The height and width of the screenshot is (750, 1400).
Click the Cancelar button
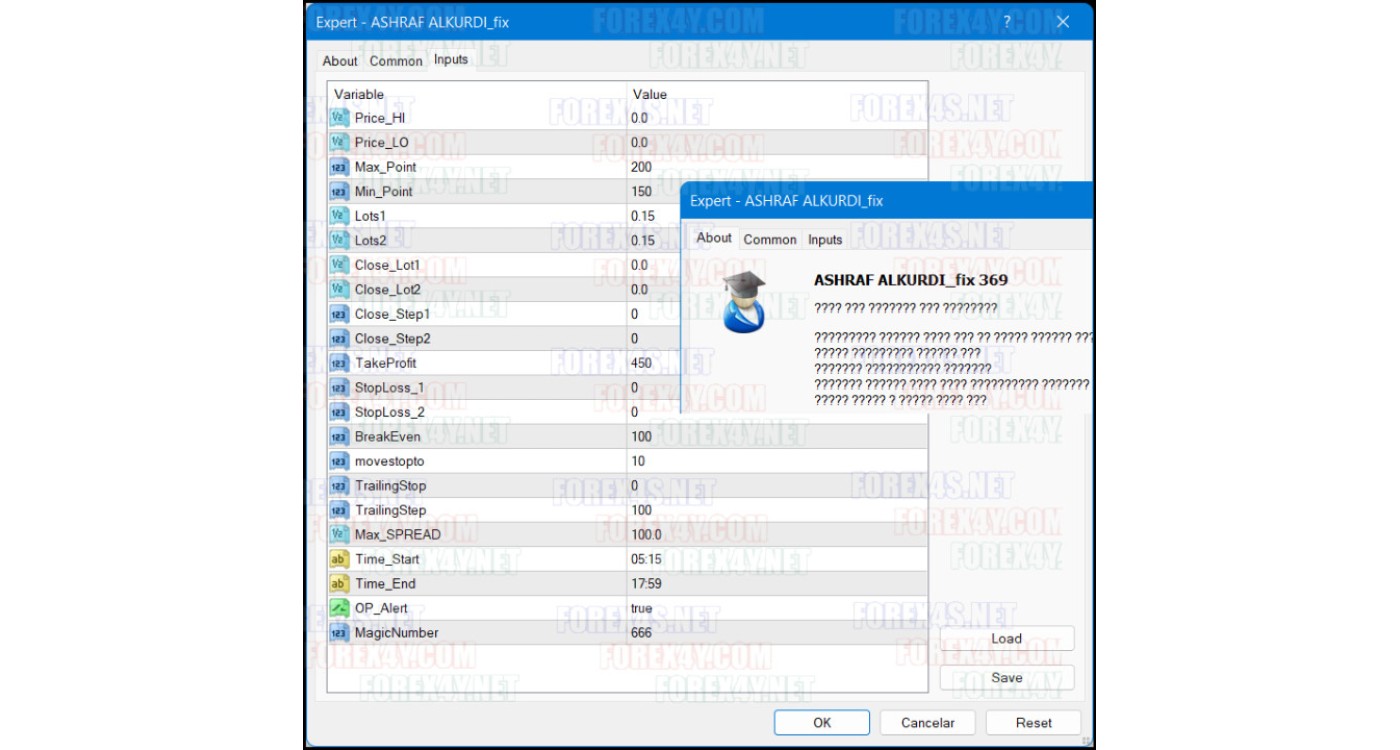tap(927, 723)
